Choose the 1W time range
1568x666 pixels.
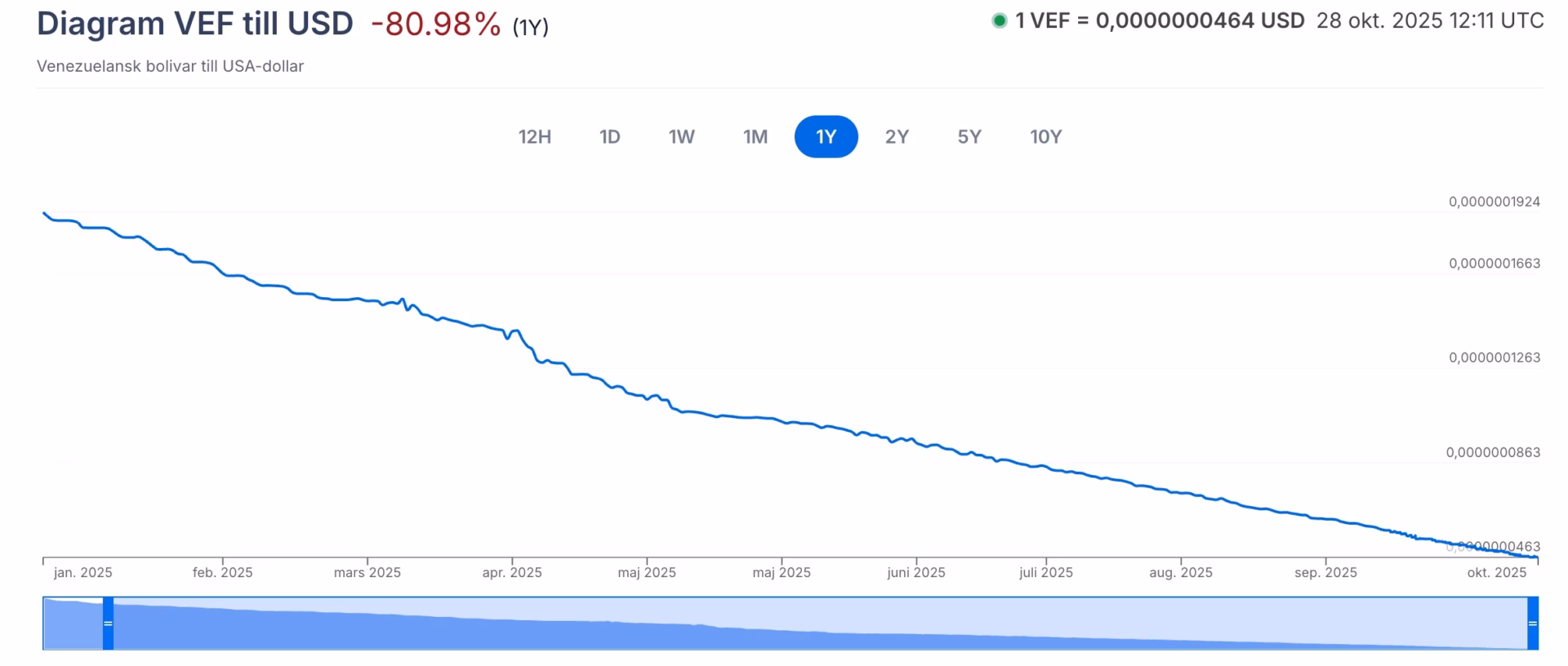[x=682, y=136]
